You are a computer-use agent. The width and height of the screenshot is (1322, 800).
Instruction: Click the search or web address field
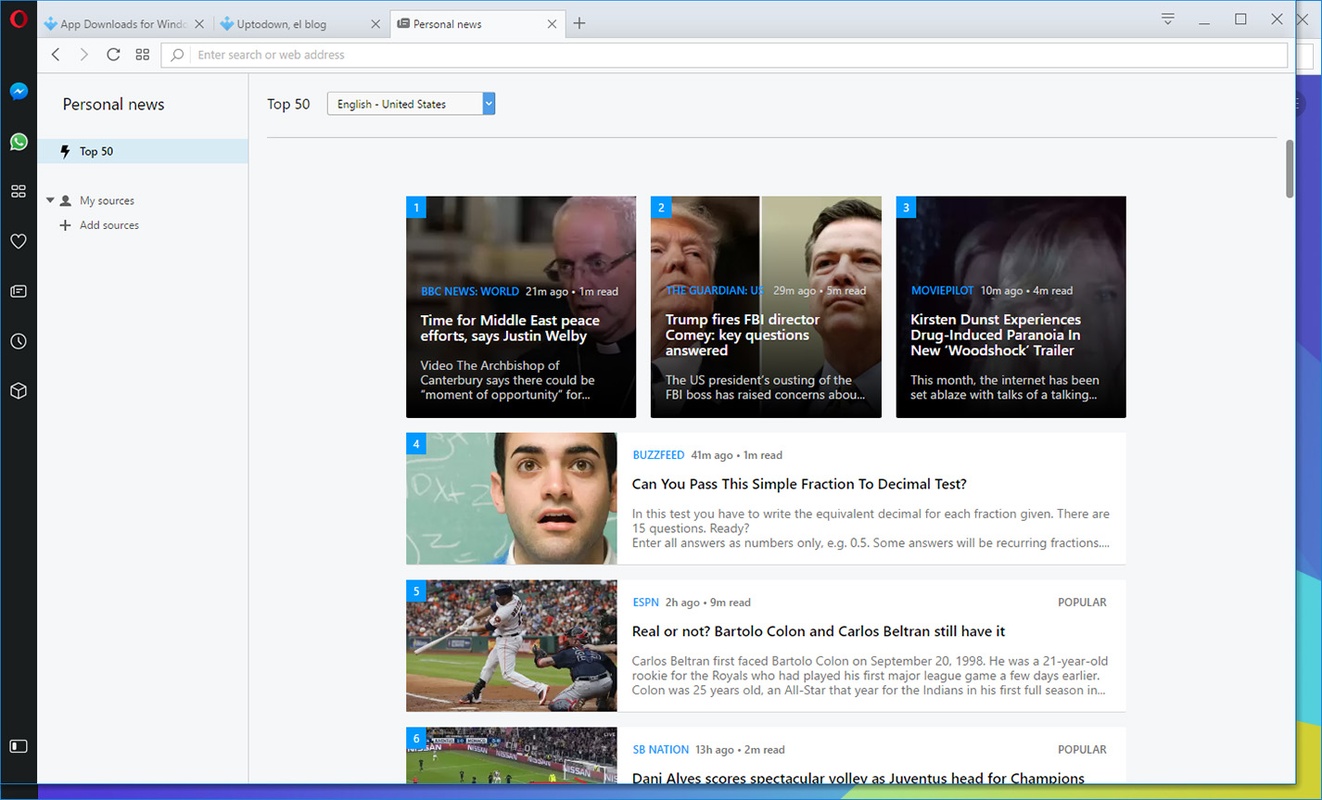(730, 55)
